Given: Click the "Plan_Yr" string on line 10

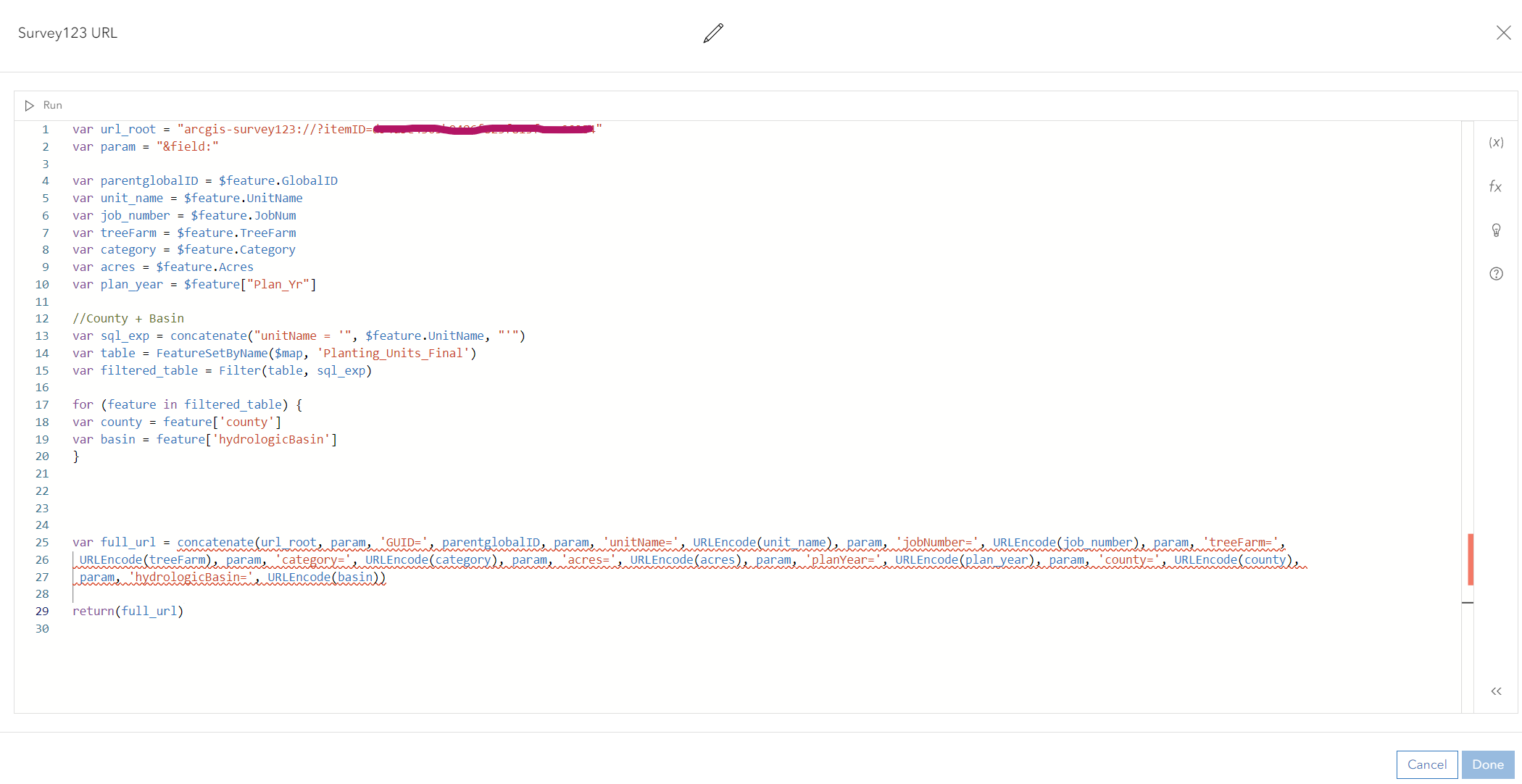Looking at the screenshot, I should pyautogui.click(x=278, y=284).
